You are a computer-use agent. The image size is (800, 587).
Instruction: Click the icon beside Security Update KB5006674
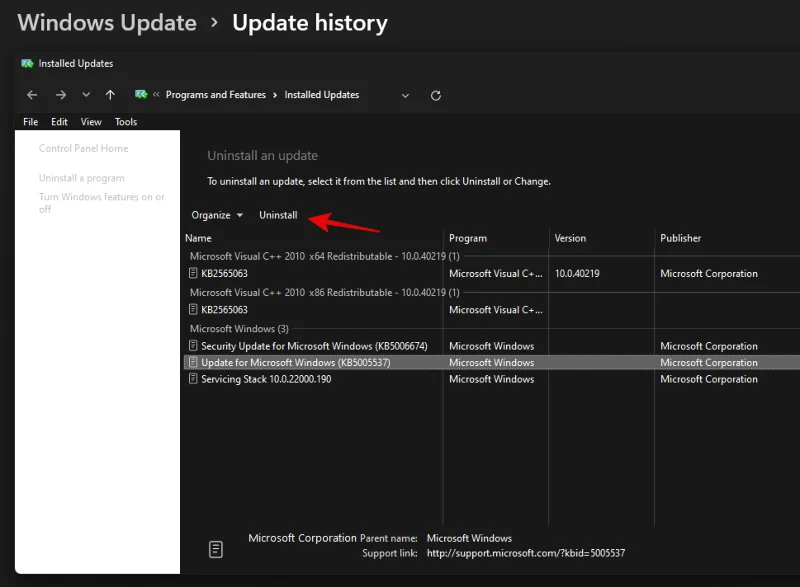coord(195,345)
